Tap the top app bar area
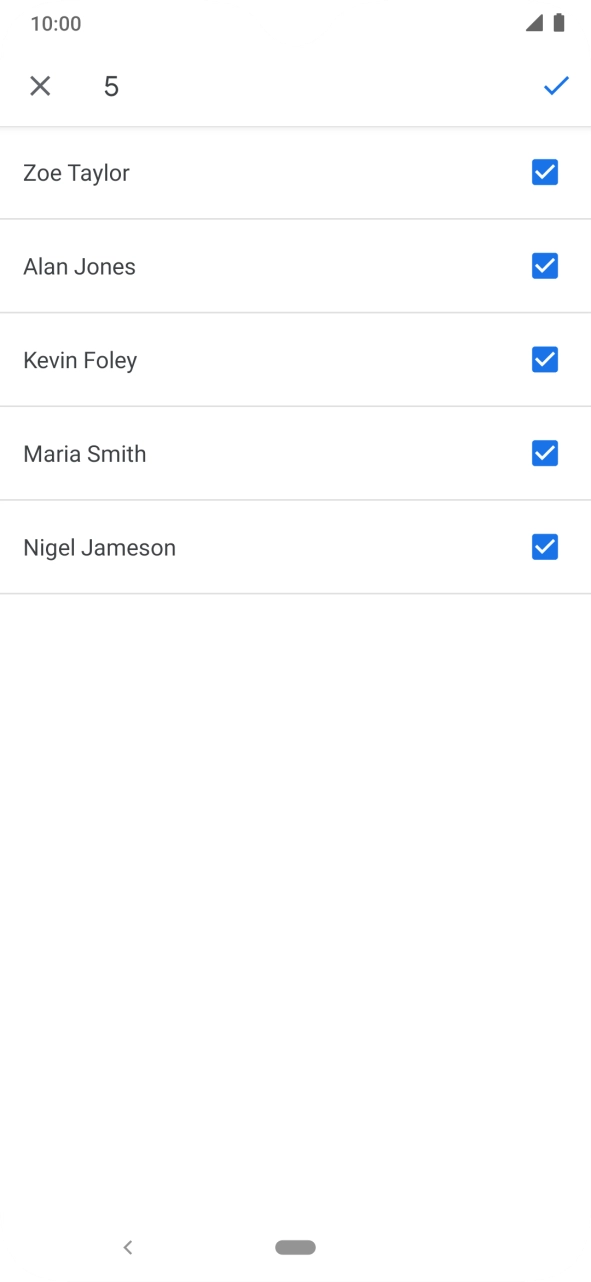The width and height of the screenshot is (591, 1282). 295,86
